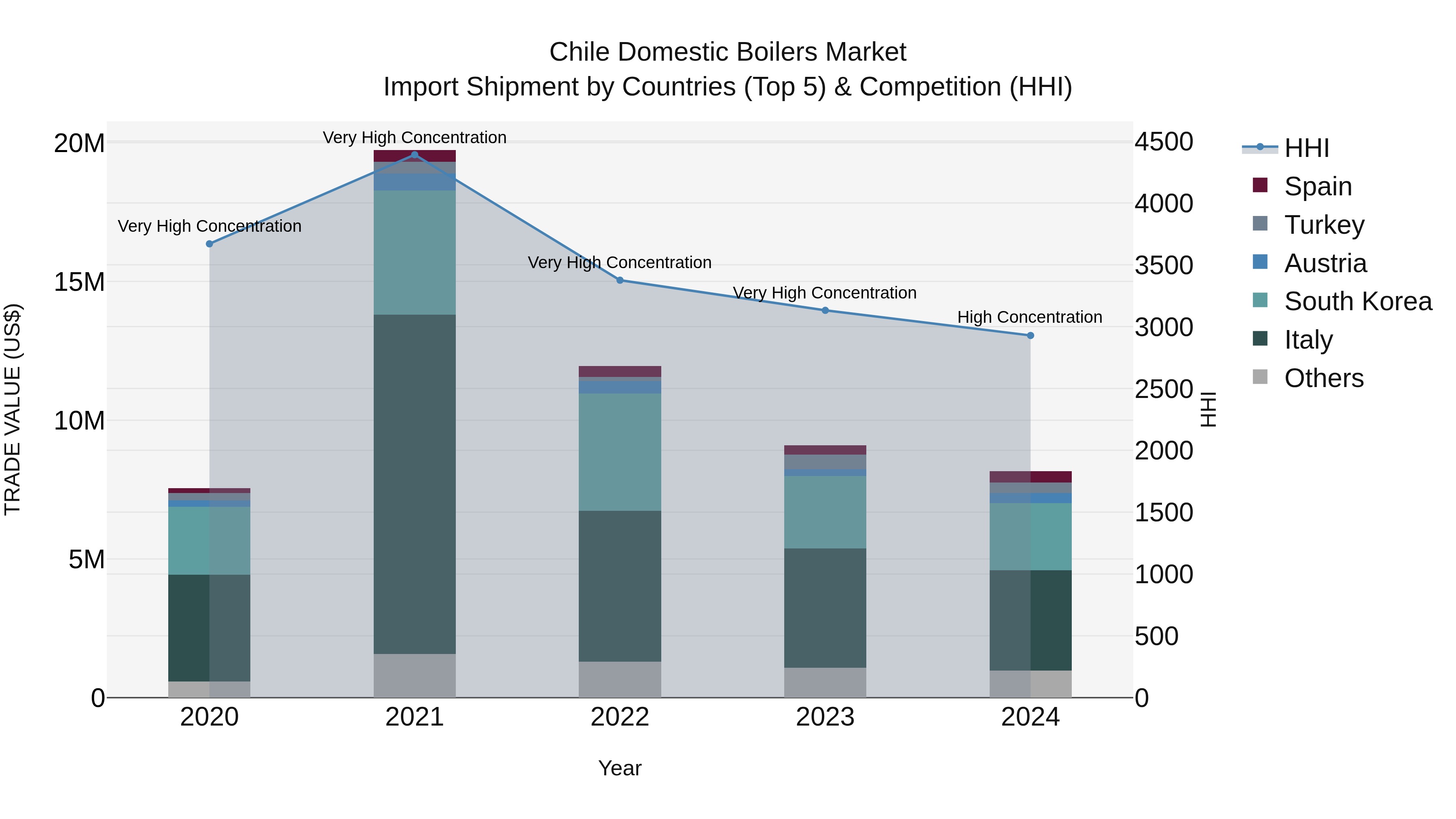Click the 'Very High Concentration' annotation above 2022
The width and height of the screenshot is (1456, 819).
click(620, 263)
